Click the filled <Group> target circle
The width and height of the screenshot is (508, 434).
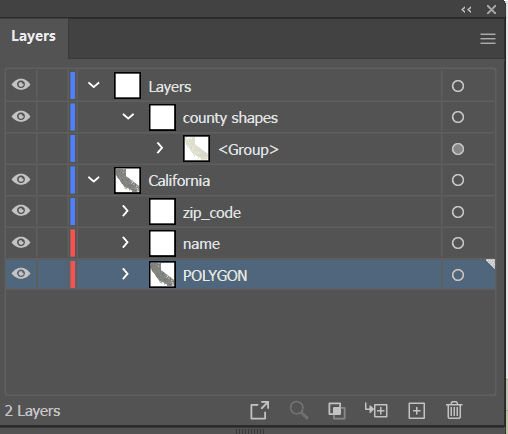coord(458,149)
